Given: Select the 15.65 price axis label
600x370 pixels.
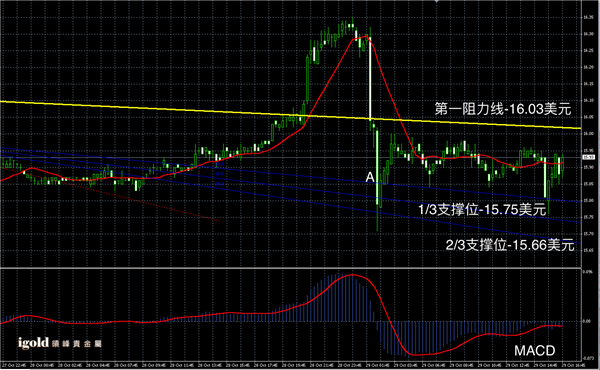Looking at the screenshot, I should [588, 250].
